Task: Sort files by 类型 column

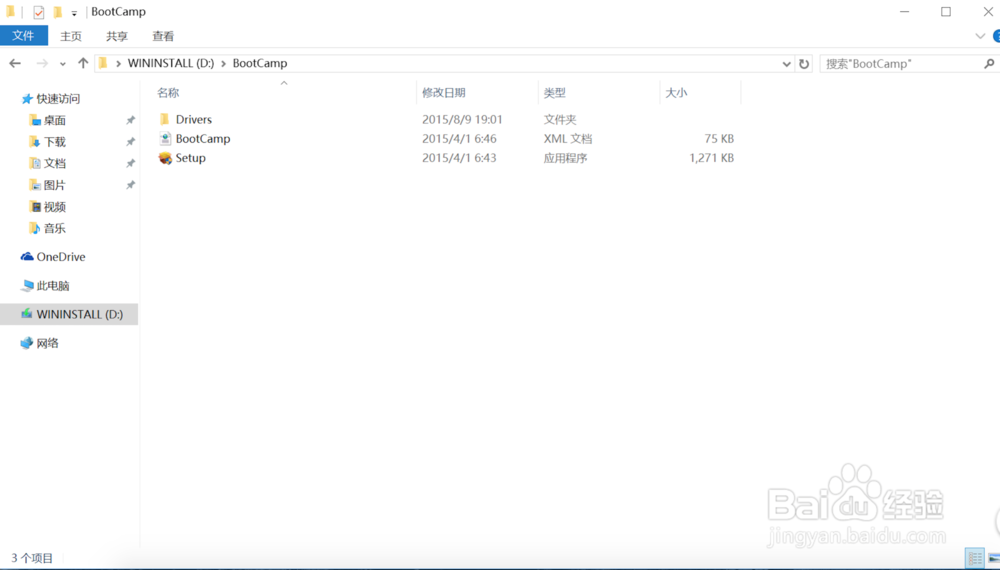Action: (x=554, y=92)
